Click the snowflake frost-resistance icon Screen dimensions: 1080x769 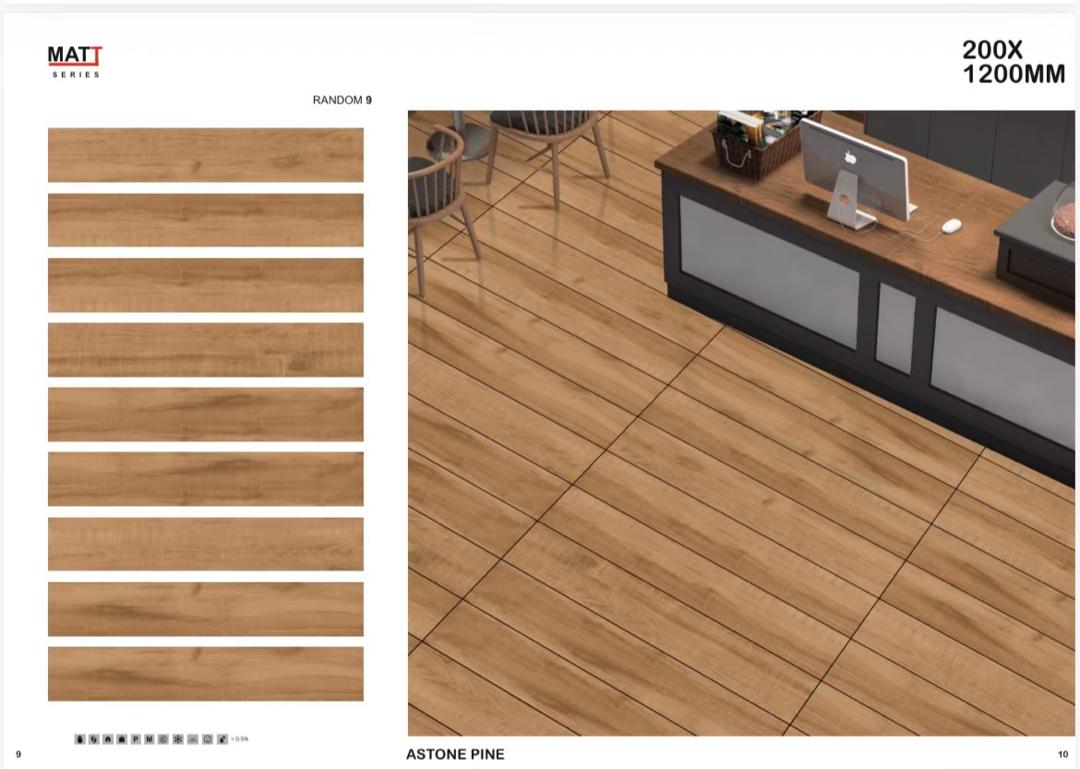pos(178,739)
